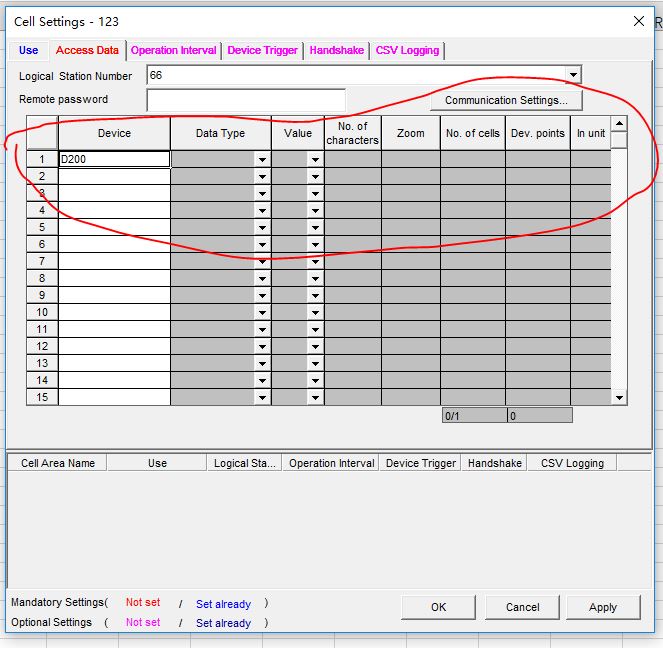The image size is (663, 648).
Task: Switch to the Use tab
Action: point(29,50)
